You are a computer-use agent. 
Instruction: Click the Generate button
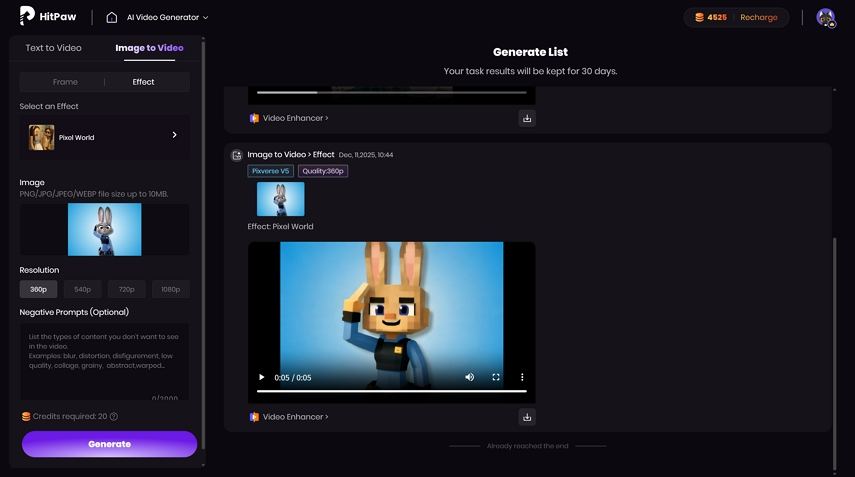pos(110,444)
